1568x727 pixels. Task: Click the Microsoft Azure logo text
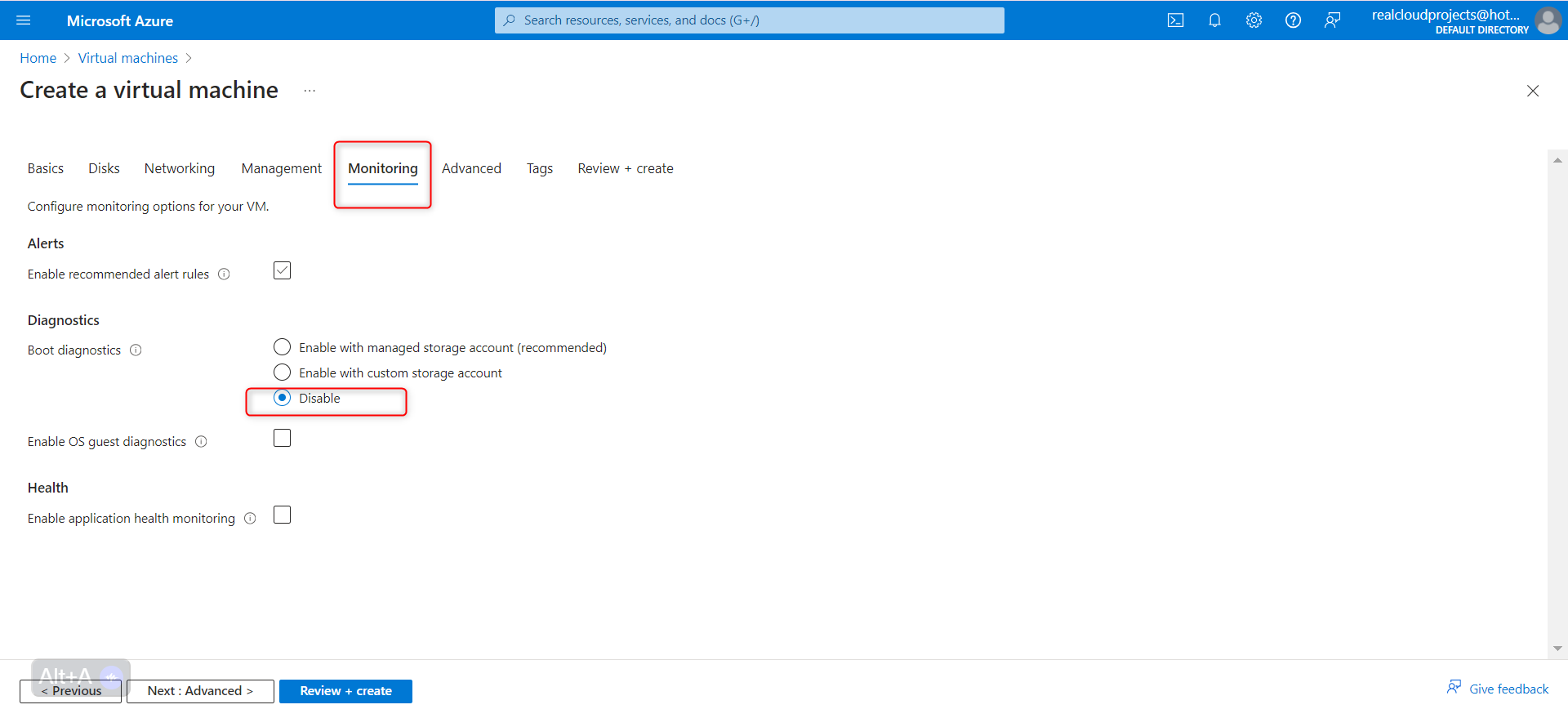point(120,20)
